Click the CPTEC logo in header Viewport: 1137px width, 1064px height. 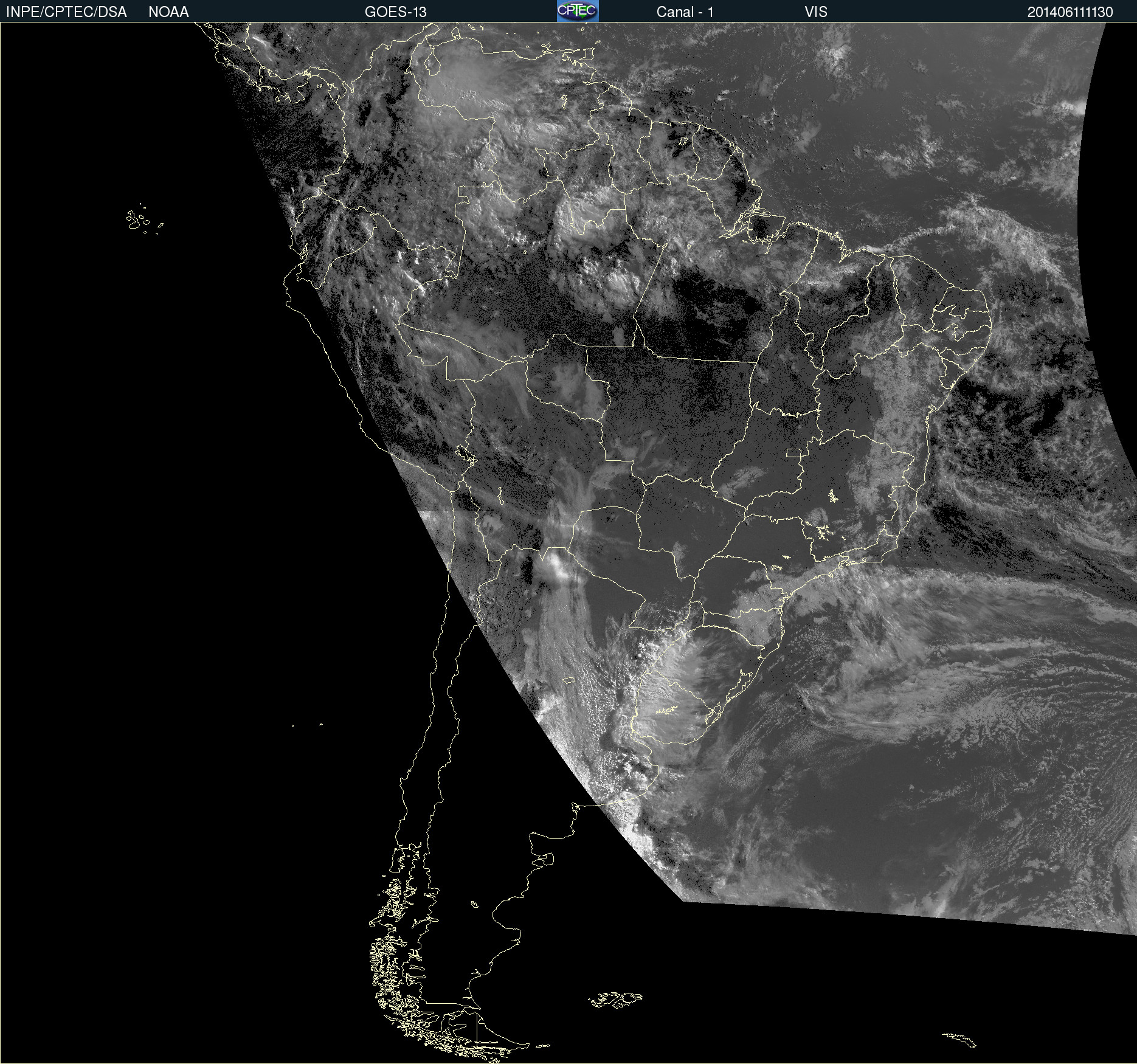[x=577, y=11]
